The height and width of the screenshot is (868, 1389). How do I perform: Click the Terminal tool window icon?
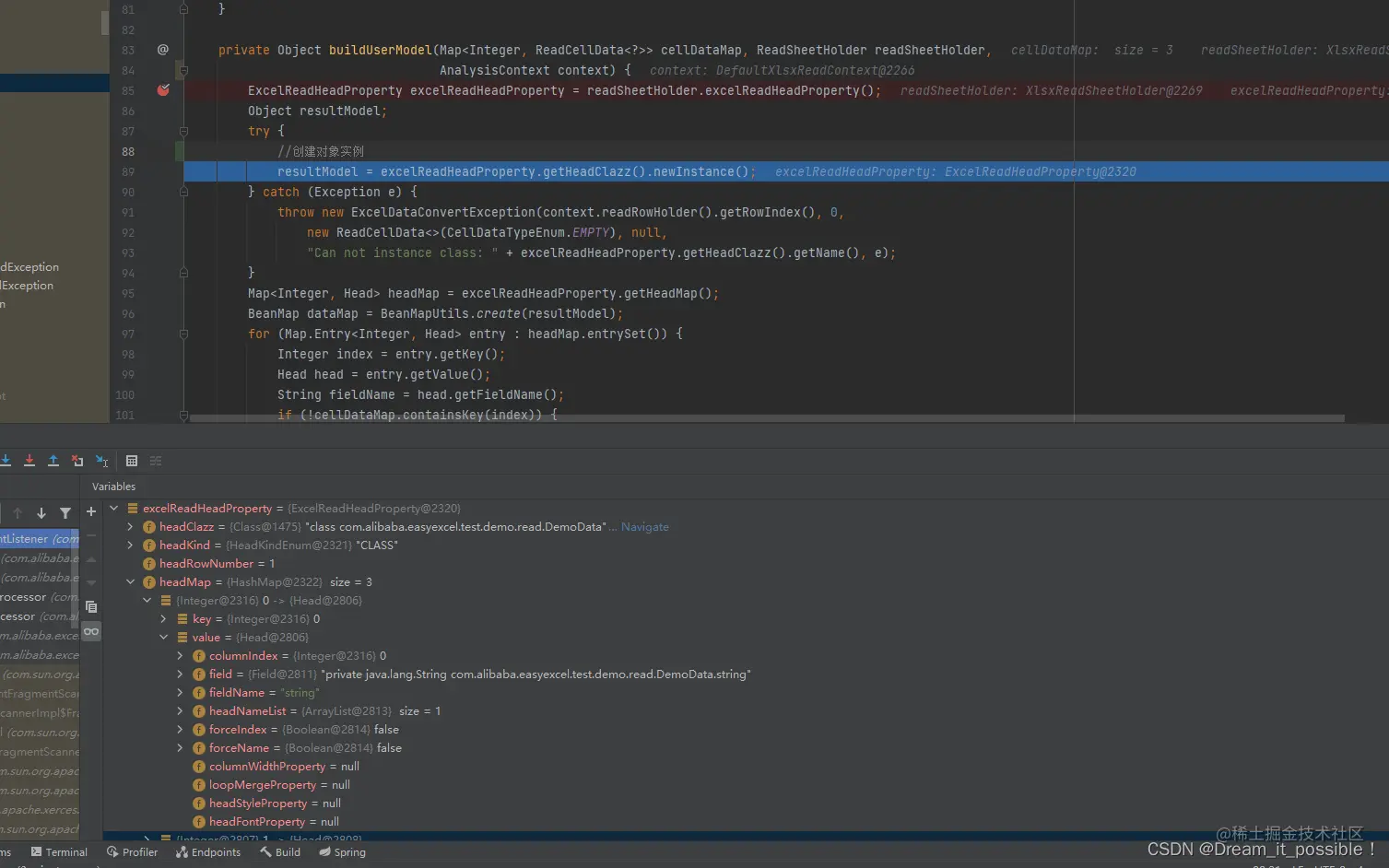tap(37, 852)
